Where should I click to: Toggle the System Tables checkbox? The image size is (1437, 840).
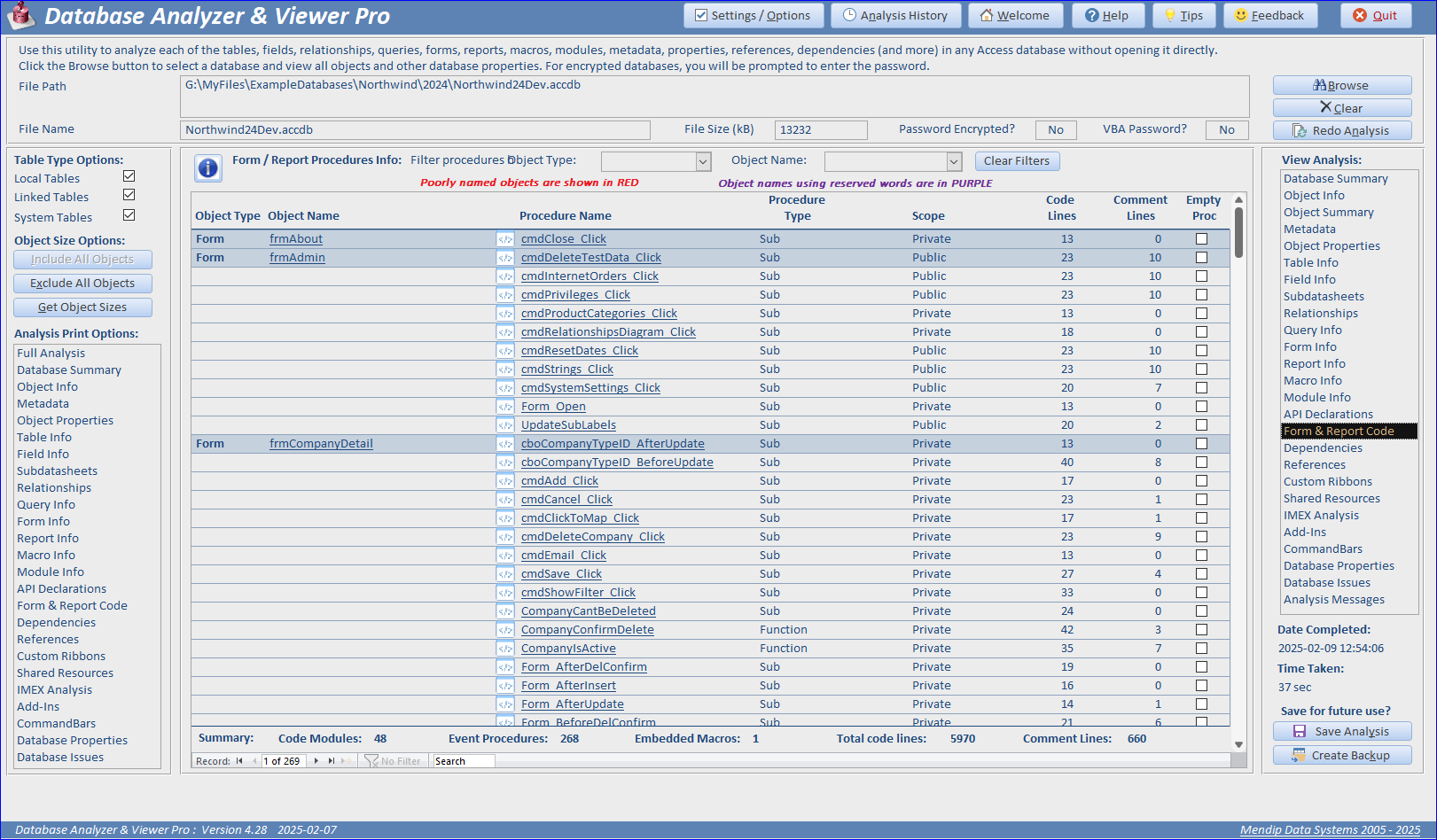tap(129, 215)
